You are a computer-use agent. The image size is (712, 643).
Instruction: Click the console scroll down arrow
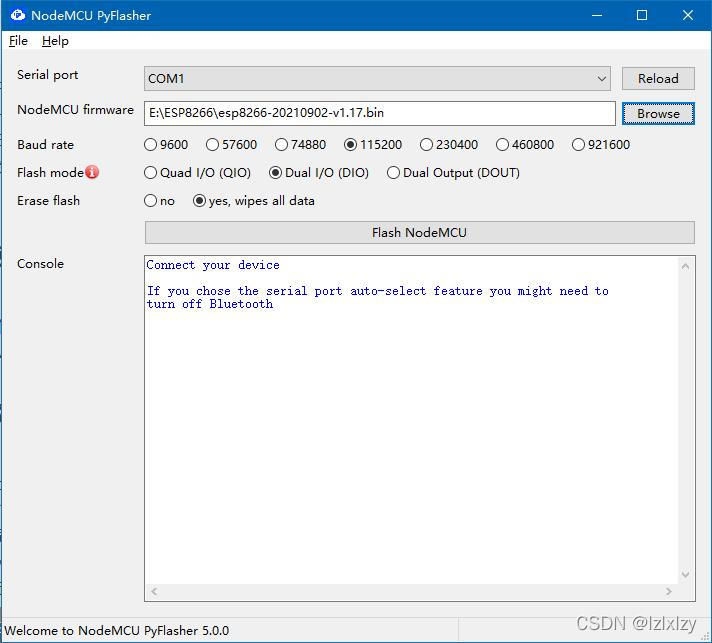[685, 575]
